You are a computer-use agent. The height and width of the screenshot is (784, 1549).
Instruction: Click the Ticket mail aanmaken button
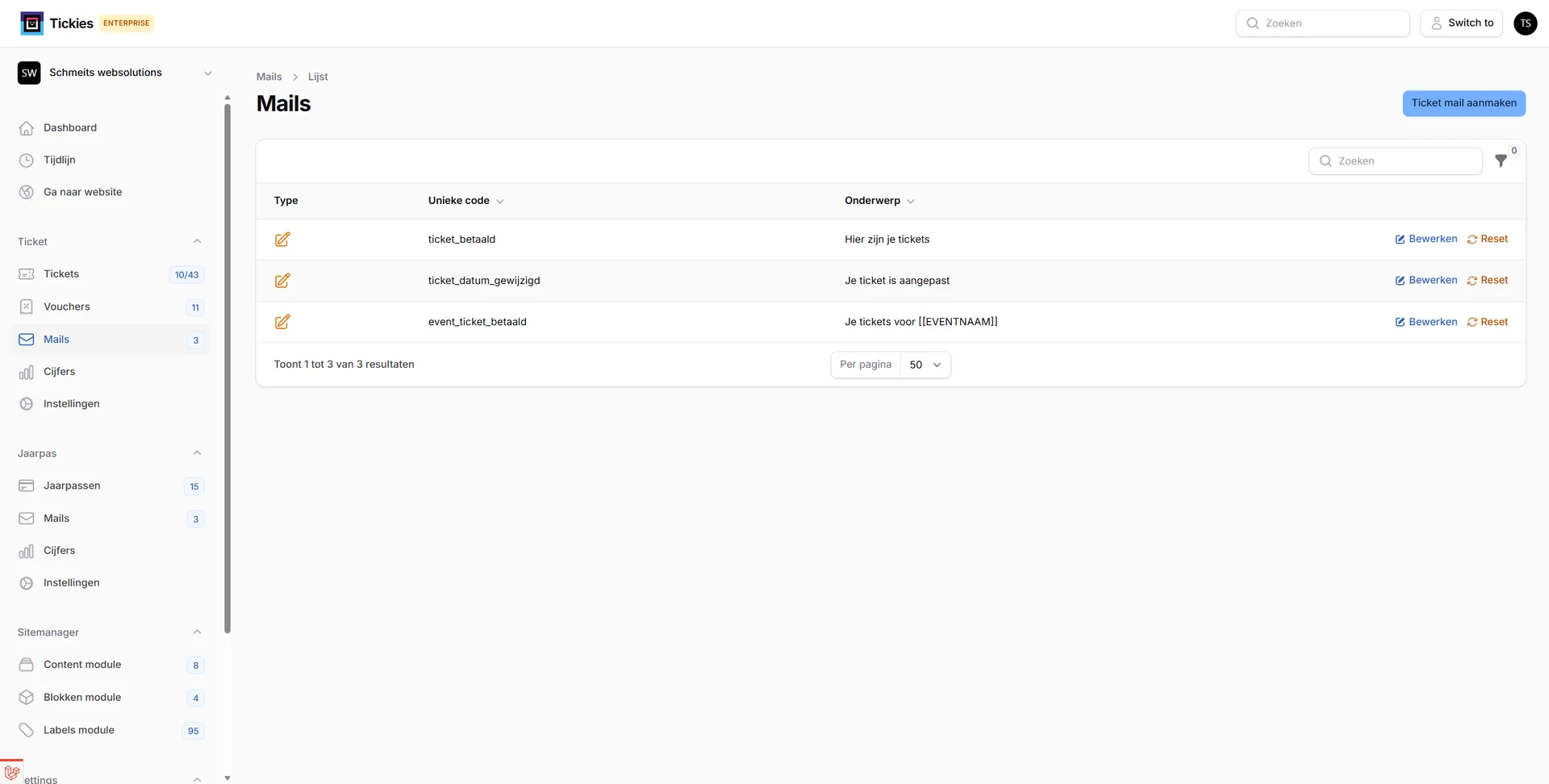pyautogui.click(x=1463, y=103)
